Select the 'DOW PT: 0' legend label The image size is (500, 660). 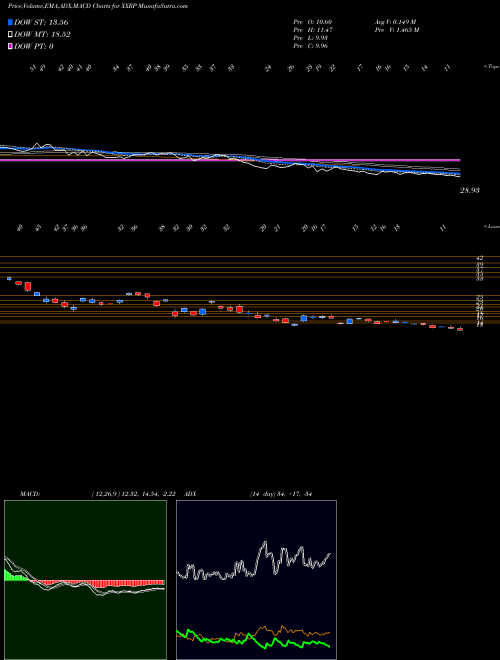33,46
